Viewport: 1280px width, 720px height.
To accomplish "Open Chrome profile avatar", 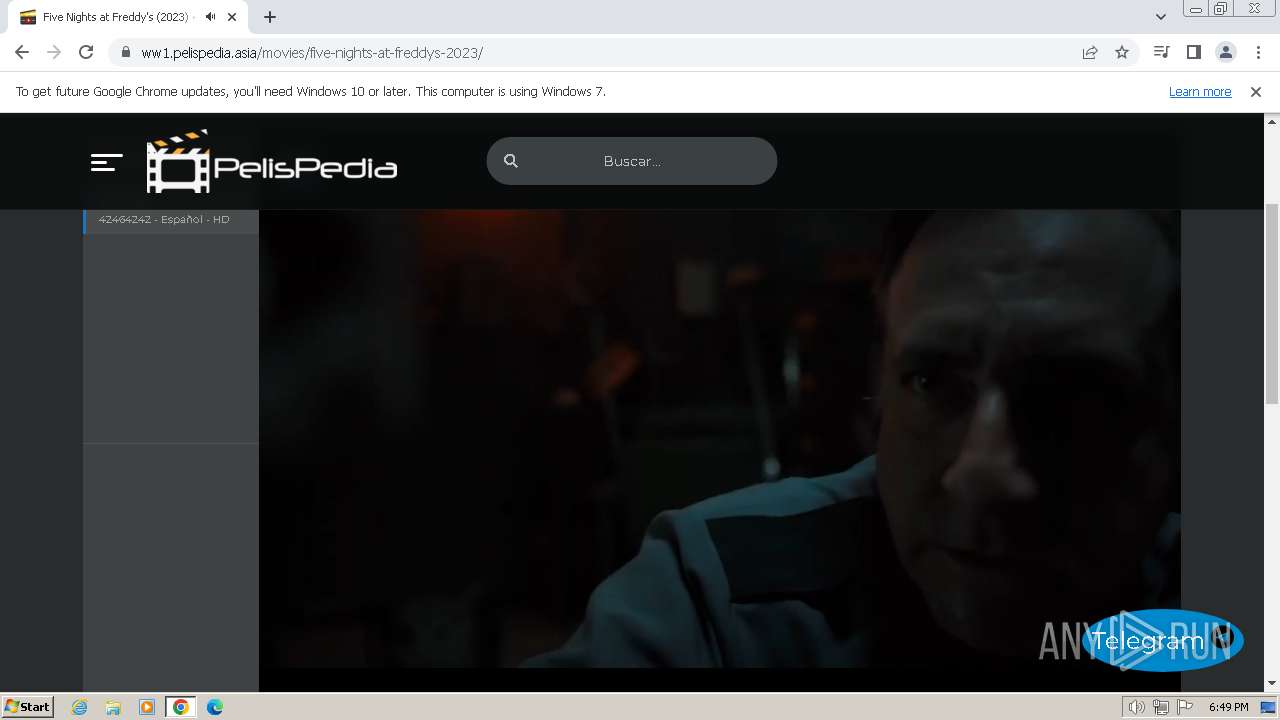I will click(1226, 53).
